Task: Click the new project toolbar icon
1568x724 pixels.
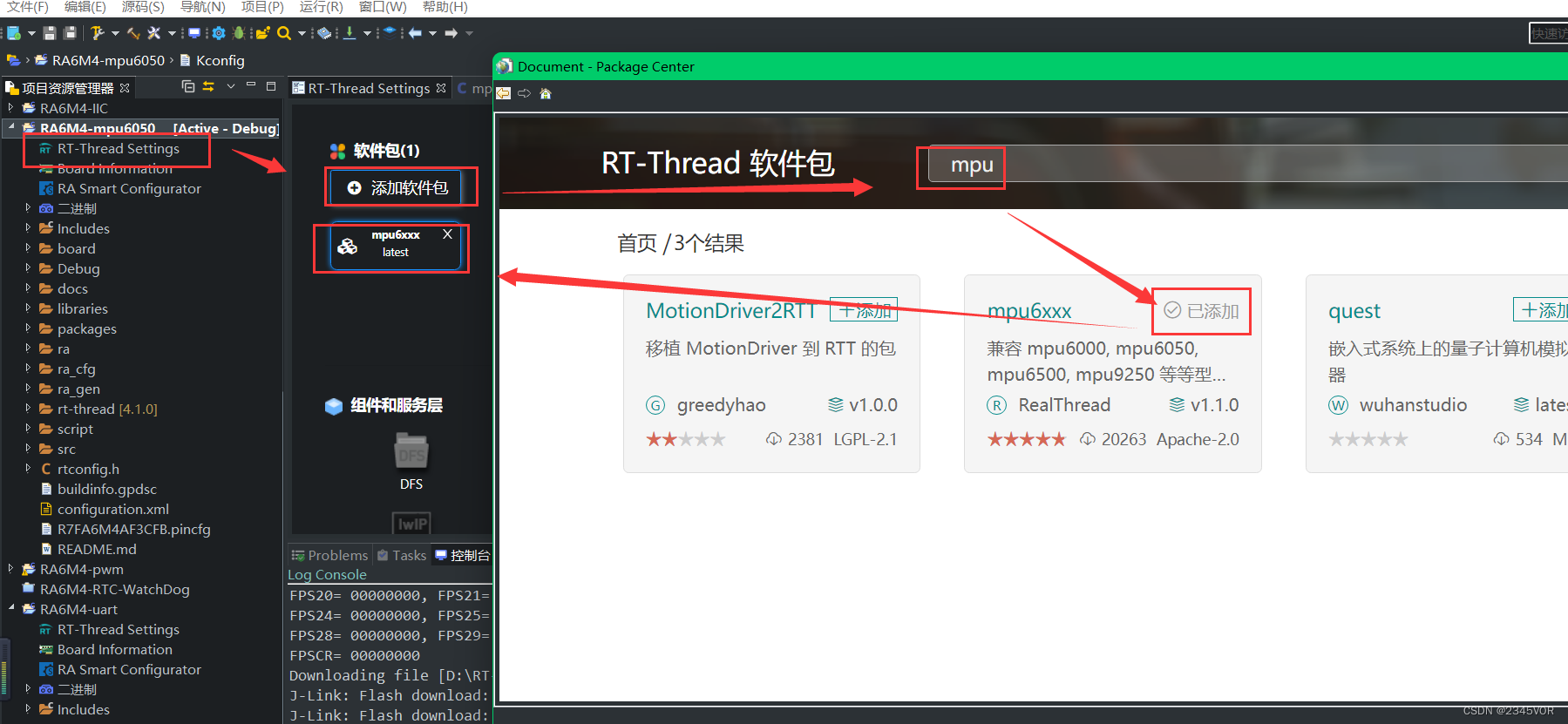Action: coord(14,33)
